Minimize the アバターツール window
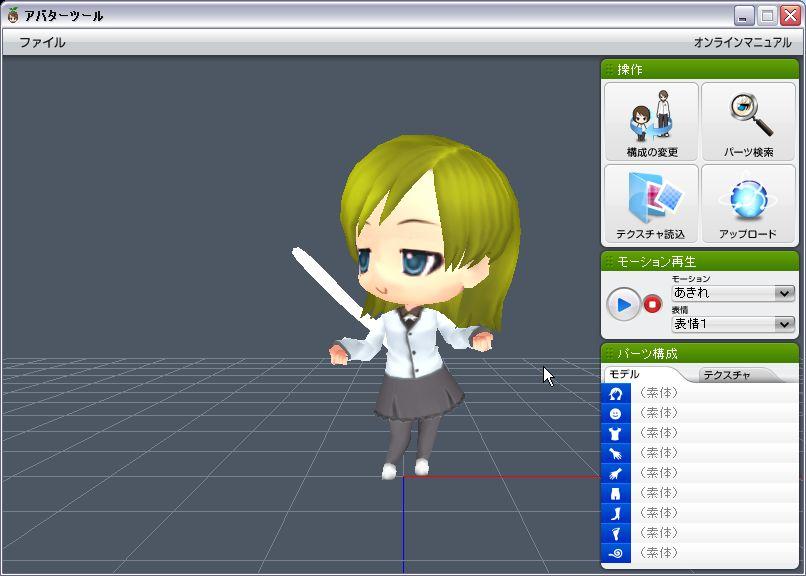This screenshot has width=806, height=576. 743,15
